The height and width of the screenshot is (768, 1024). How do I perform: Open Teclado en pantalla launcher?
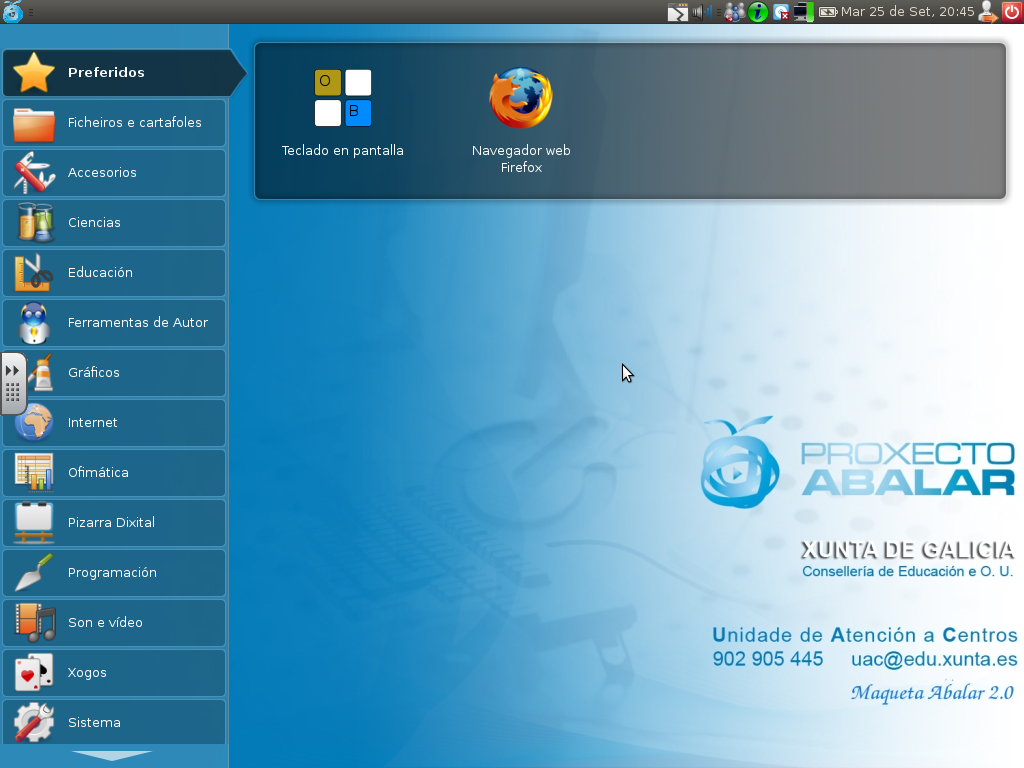click(x=343, y=99)
